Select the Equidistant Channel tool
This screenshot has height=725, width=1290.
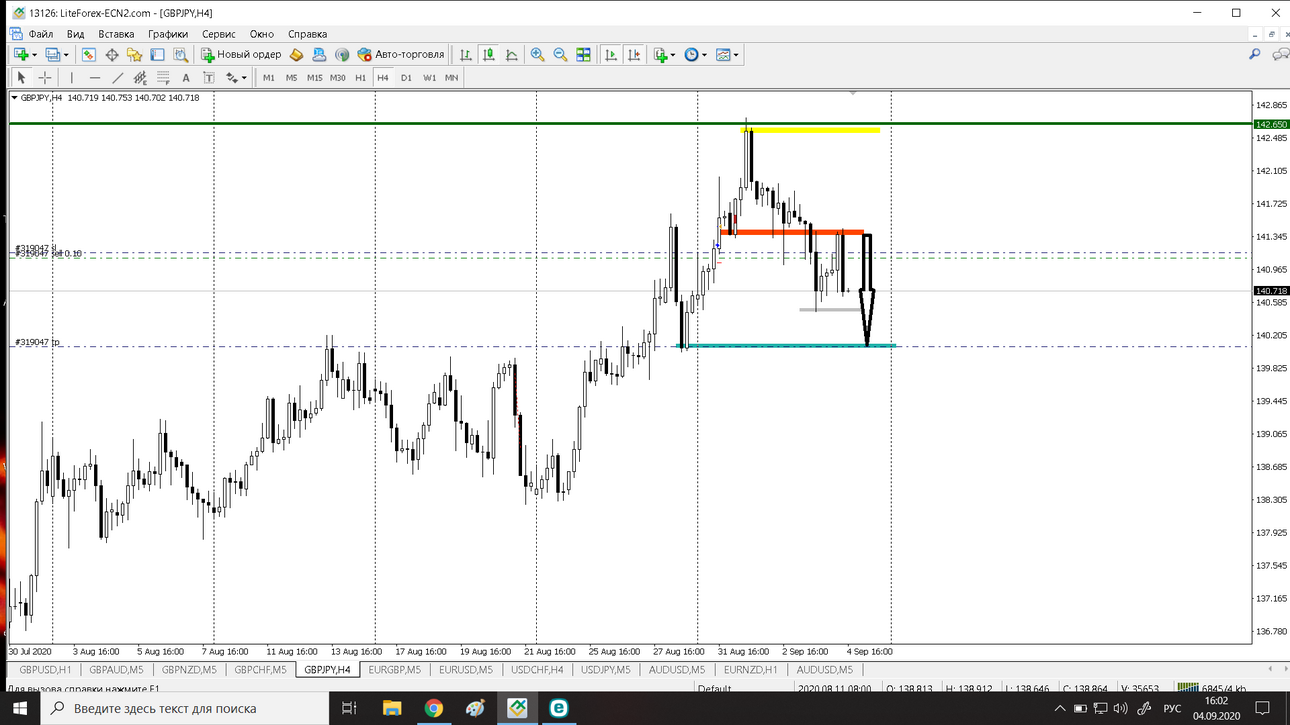click(141, 77)
